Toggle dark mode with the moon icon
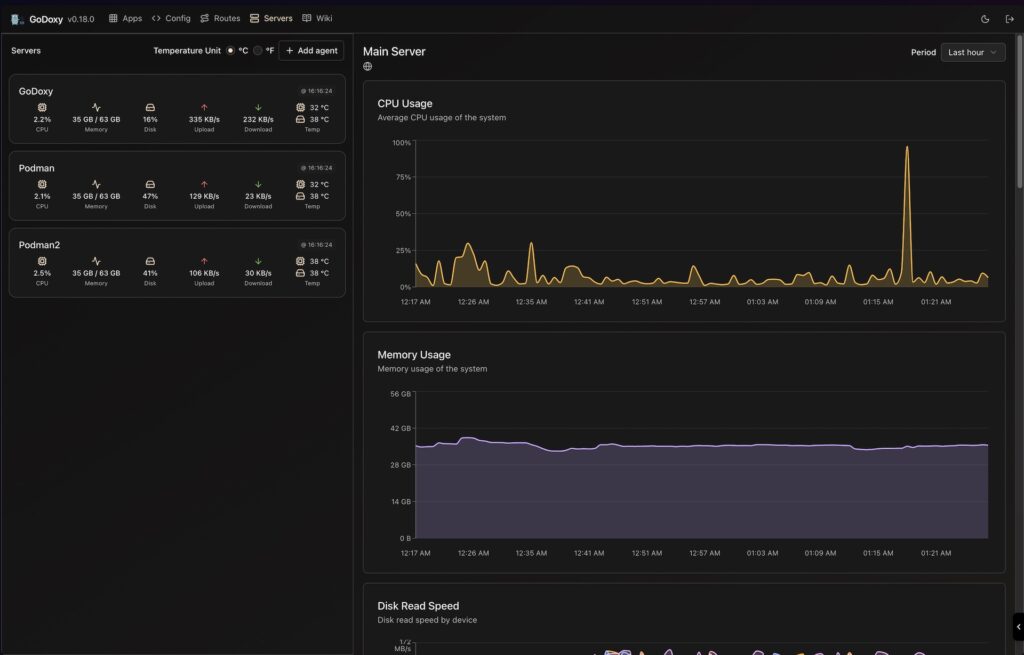 984,17
